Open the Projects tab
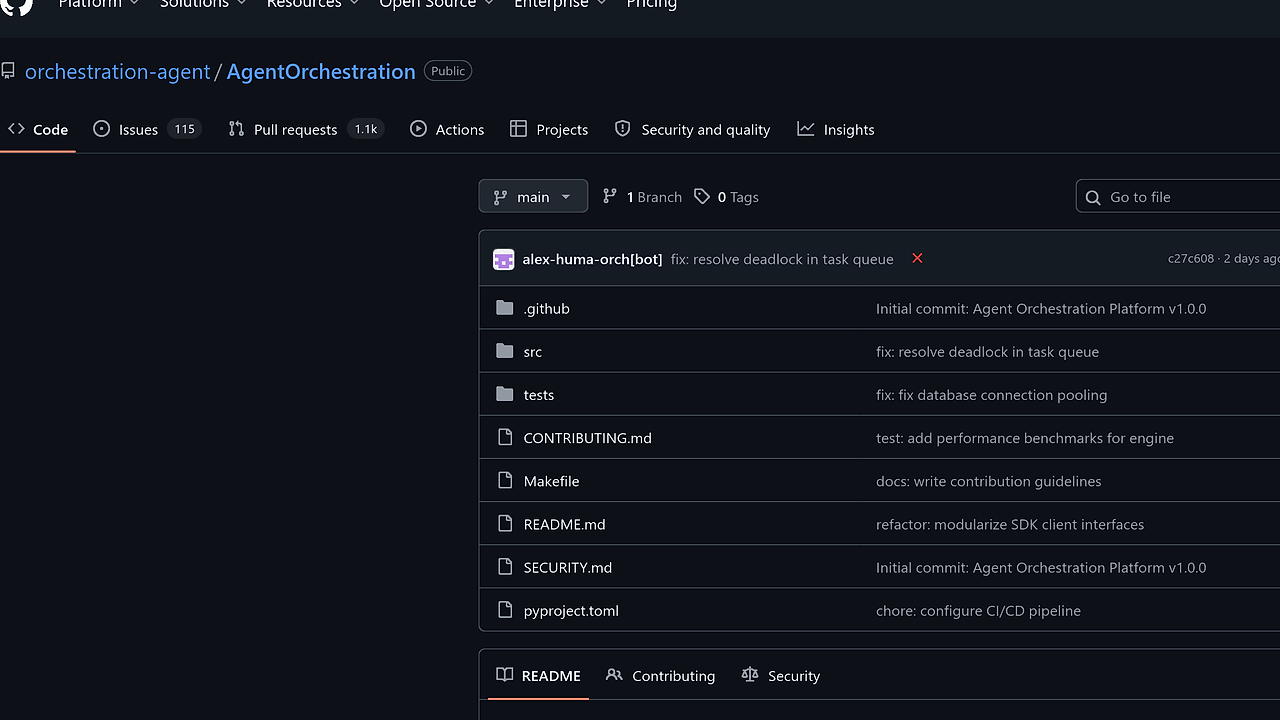The width and height of the screenshot is (1280, 720). [549, 129]
